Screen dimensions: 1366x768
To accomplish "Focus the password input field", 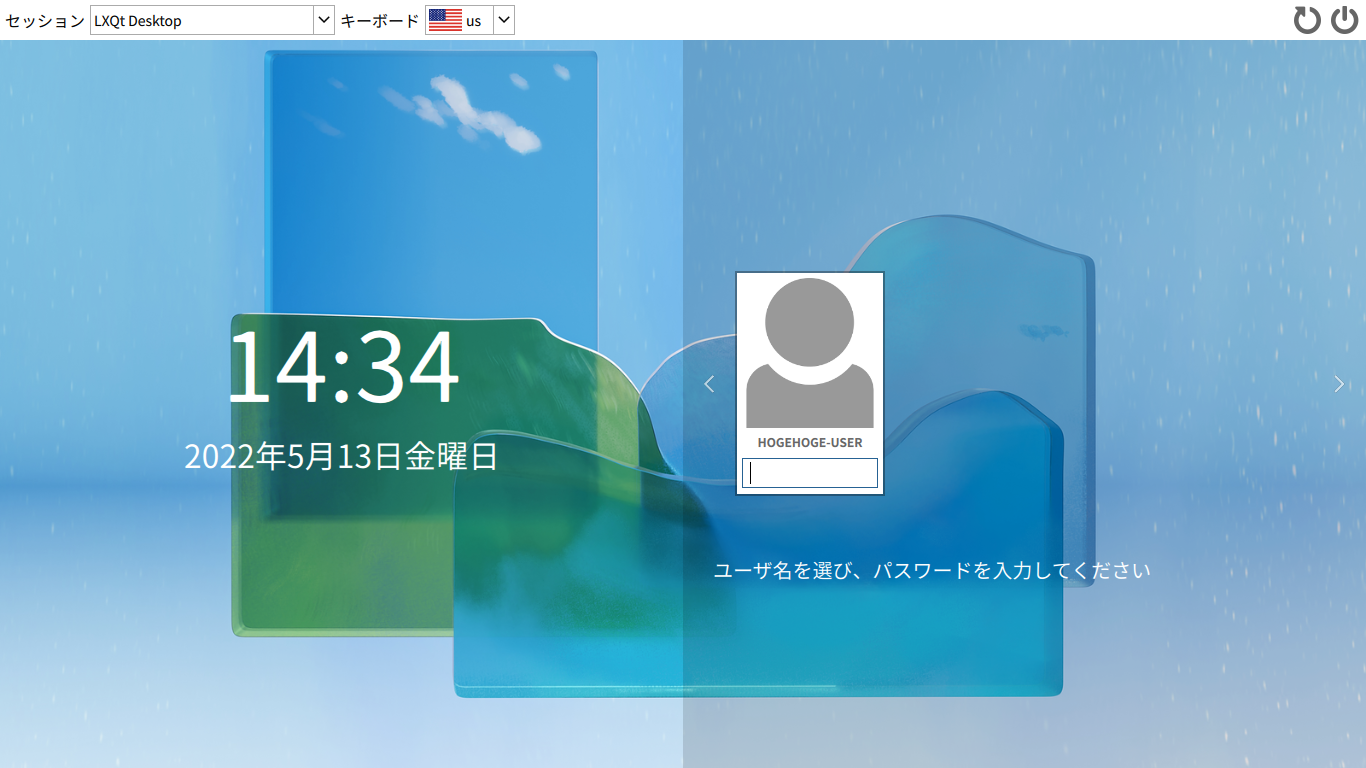I will [x=810, y=473].
